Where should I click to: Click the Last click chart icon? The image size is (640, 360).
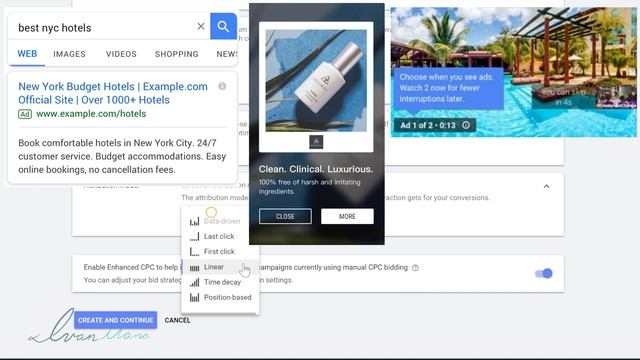click(194, 236)
